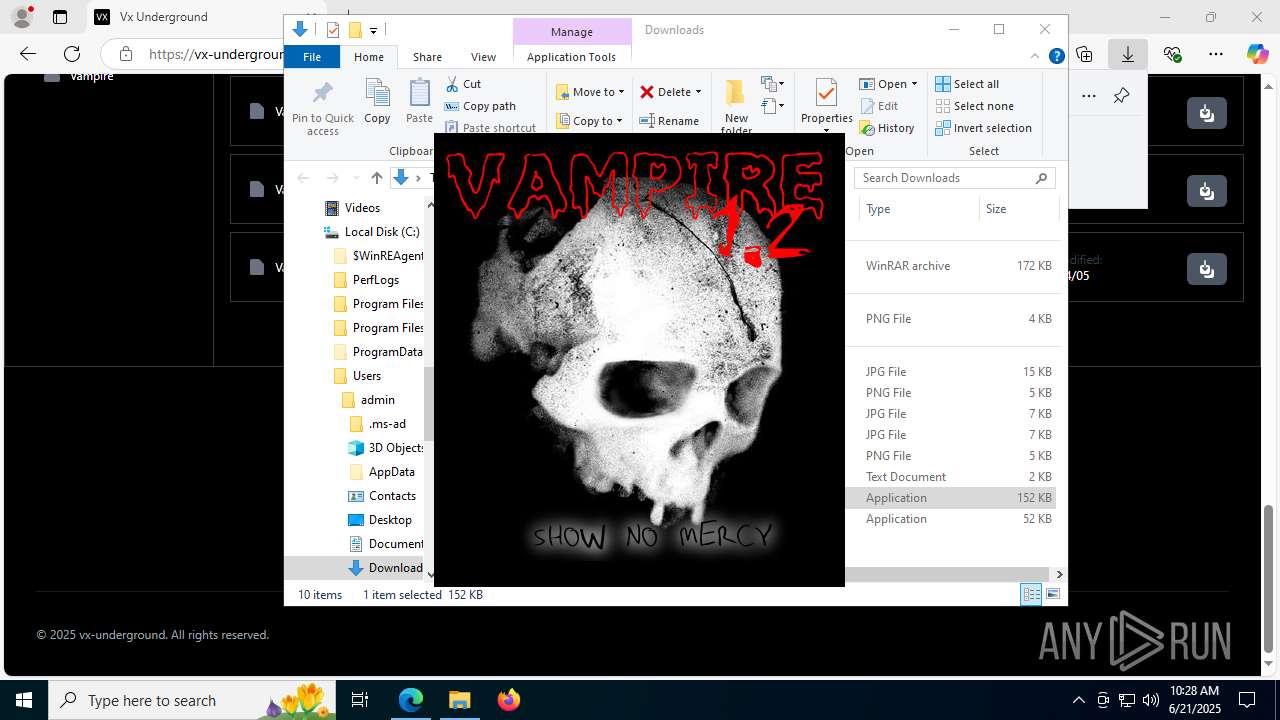
Task: Click third download button on Vx Underground page
Action: tap(1207, 269)
